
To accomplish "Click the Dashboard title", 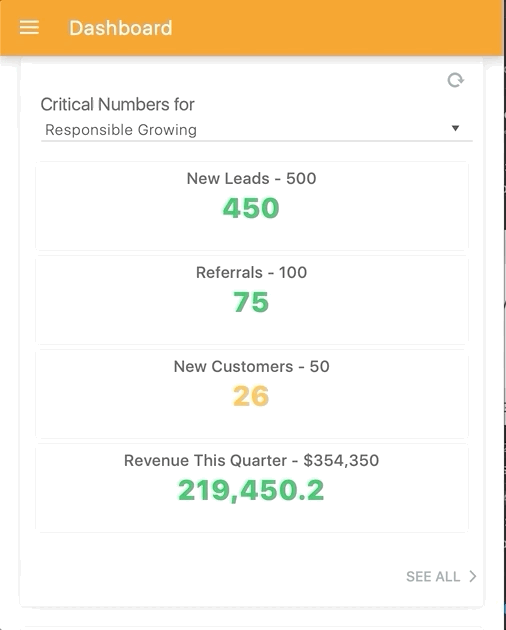I will 121,28.
